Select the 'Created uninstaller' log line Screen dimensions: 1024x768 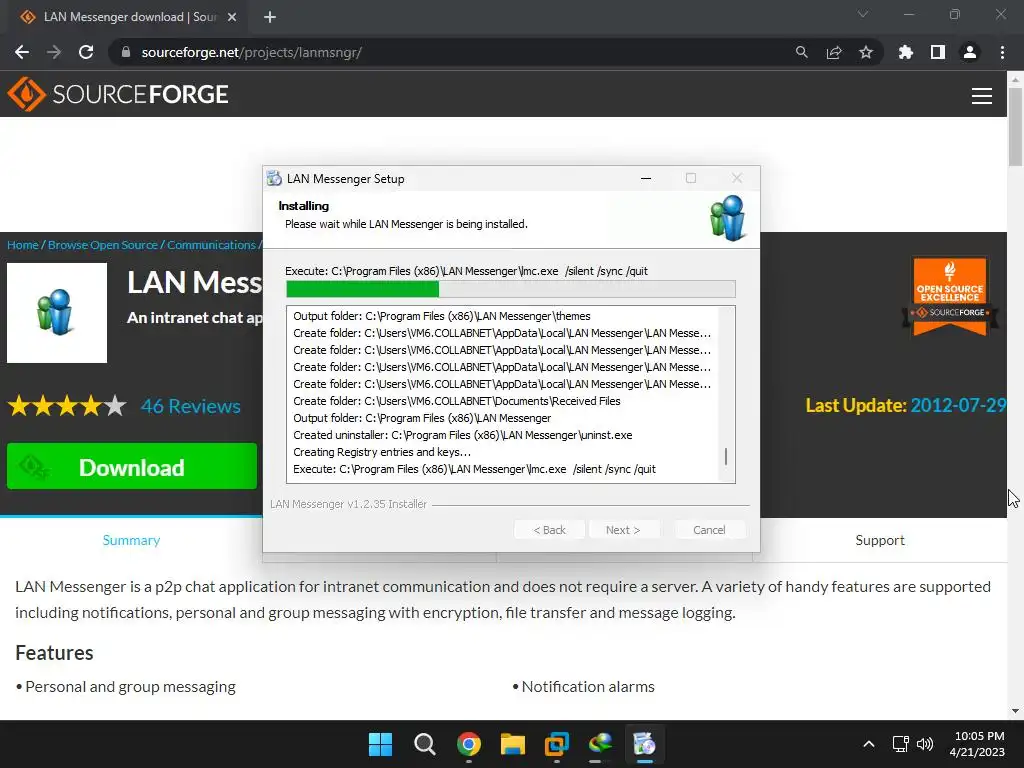(462, 435)
